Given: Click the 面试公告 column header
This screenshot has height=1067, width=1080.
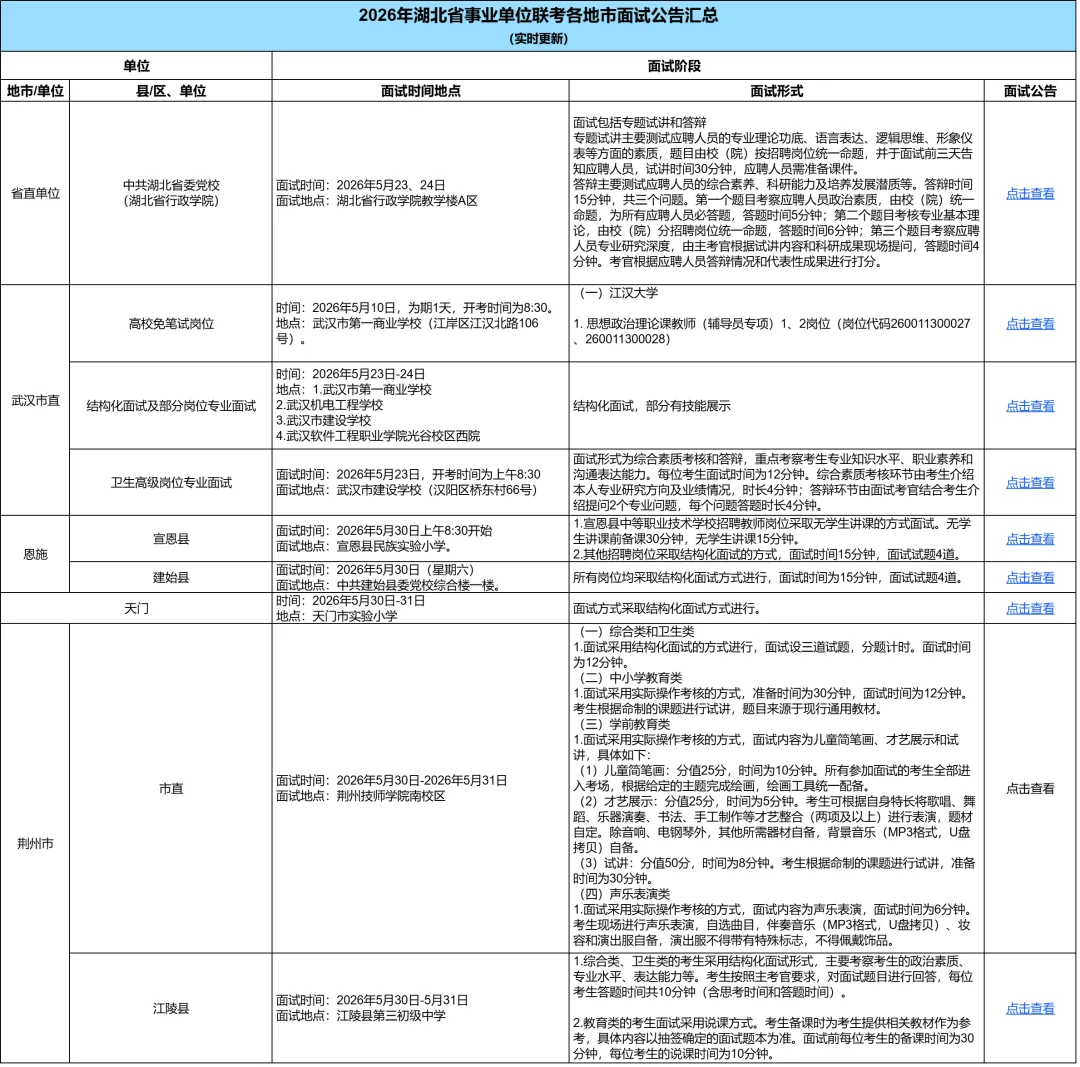Looking at the screenshot, I should point(1030,91).
